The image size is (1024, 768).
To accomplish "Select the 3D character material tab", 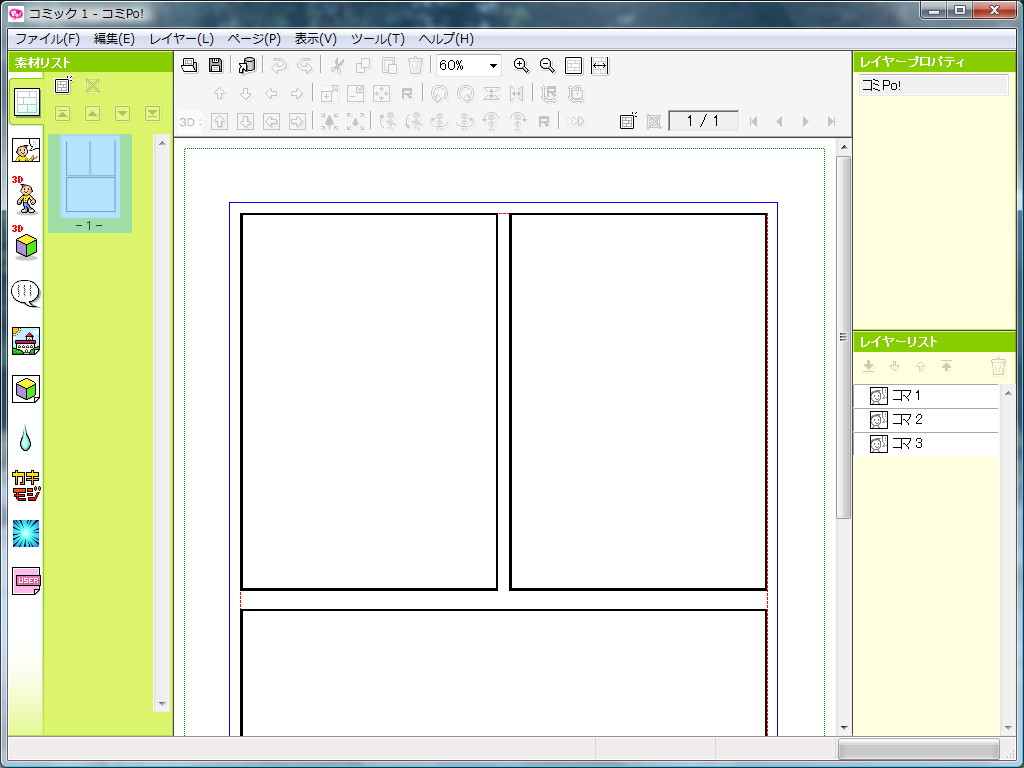I will tap(25, 195).
